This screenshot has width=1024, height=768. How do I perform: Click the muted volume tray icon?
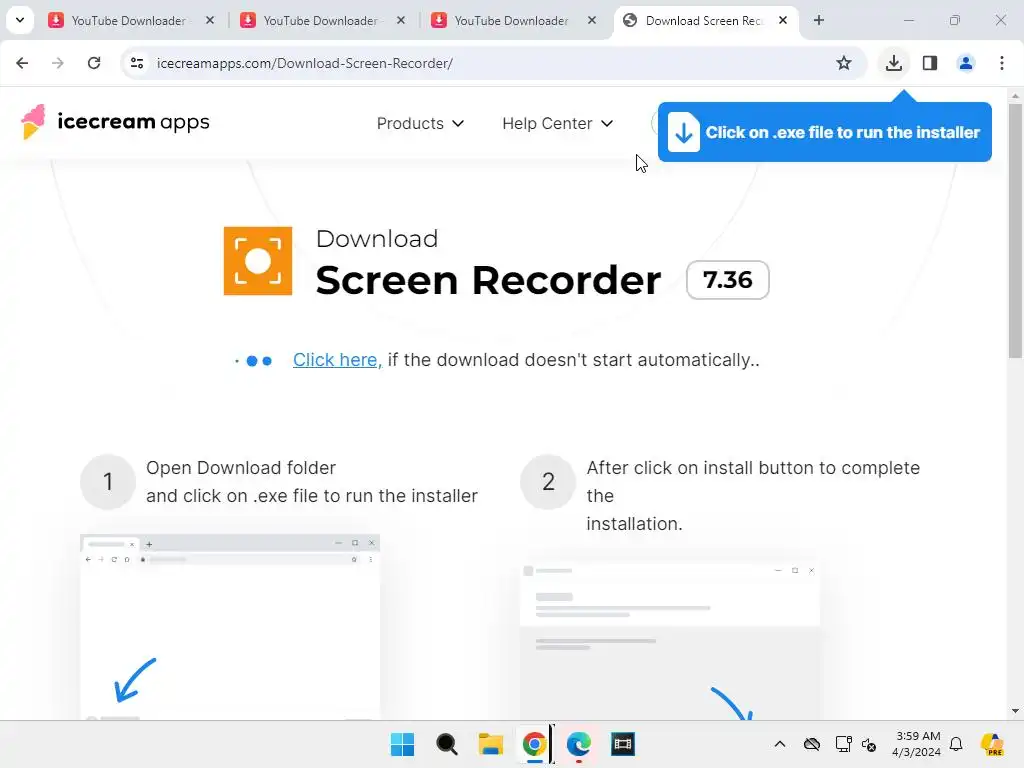tap(869, 744)
